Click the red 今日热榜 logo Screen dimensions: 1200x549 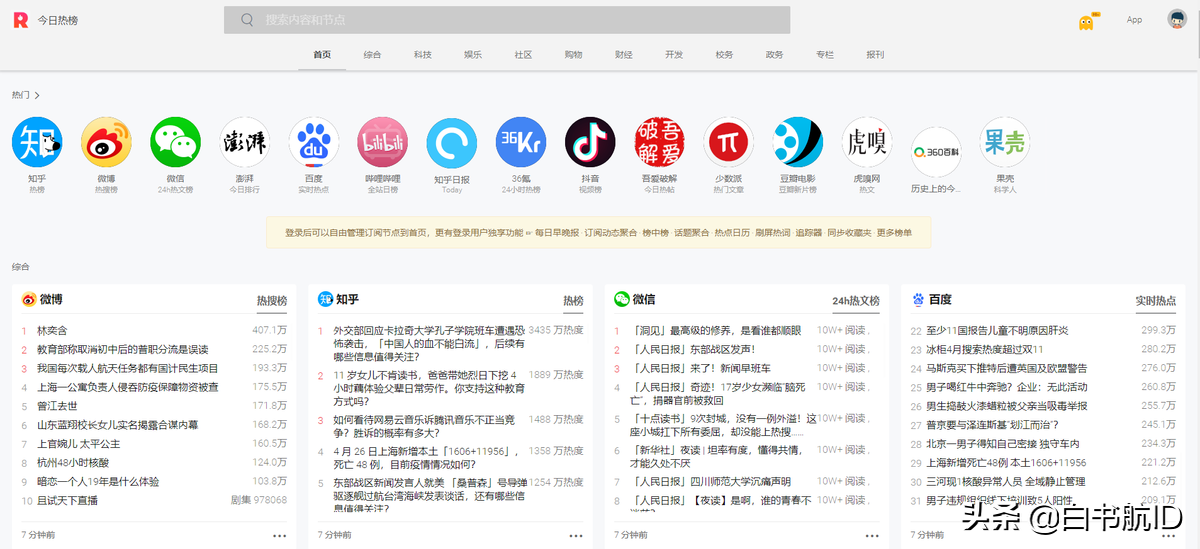(x=20, y=20)
